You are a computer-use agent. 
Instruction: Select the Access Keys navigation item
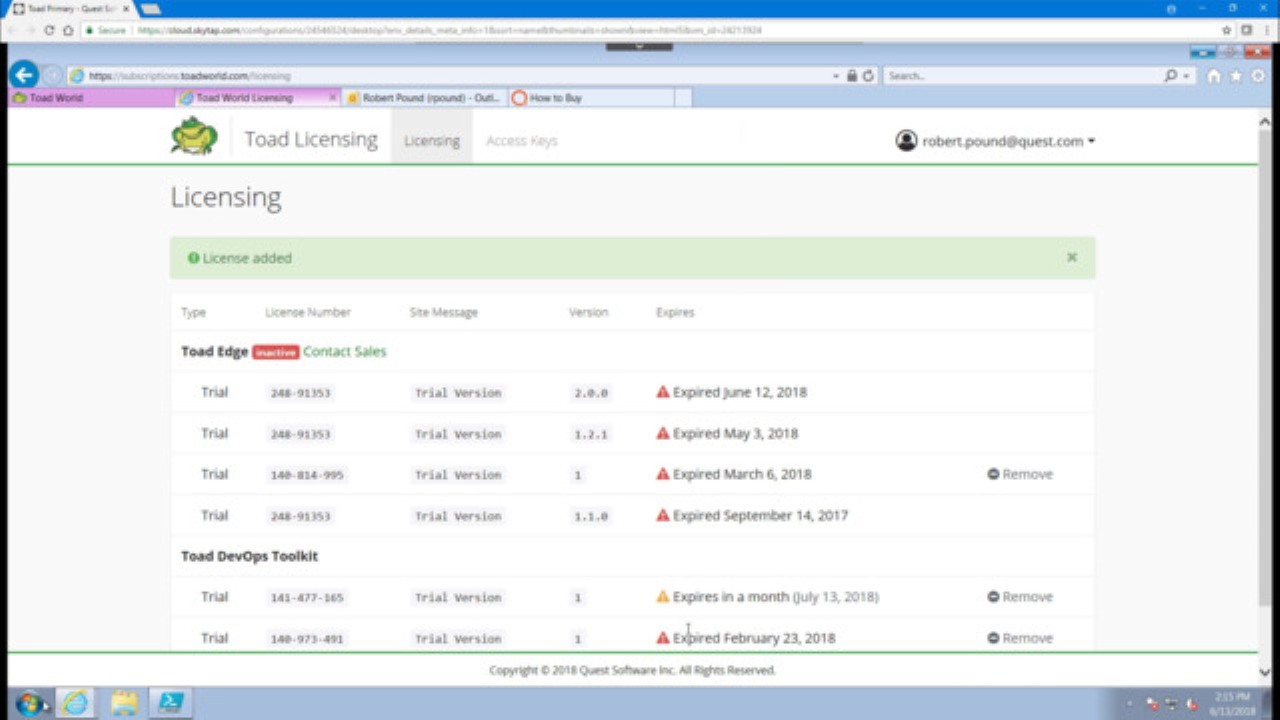click(x=521, y=140)
